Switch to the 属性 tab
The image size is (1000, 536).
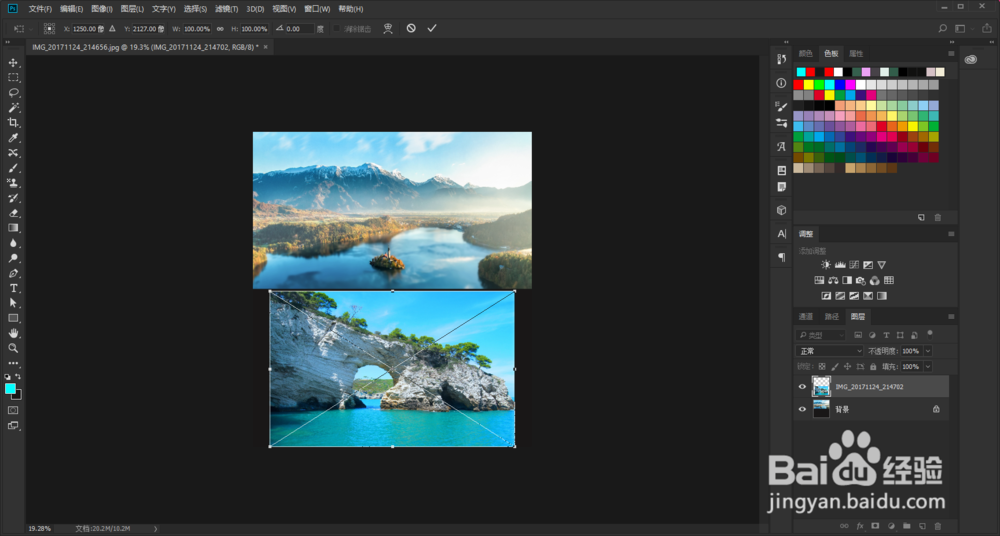pos(857,54)
